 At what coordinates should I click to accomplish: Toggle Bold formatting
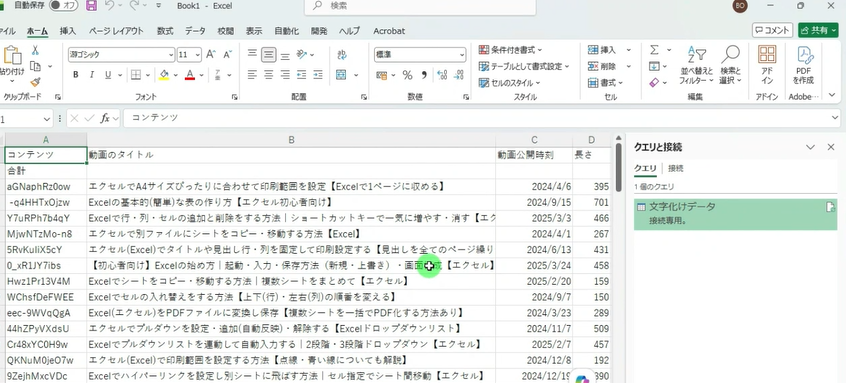point(76,74)
